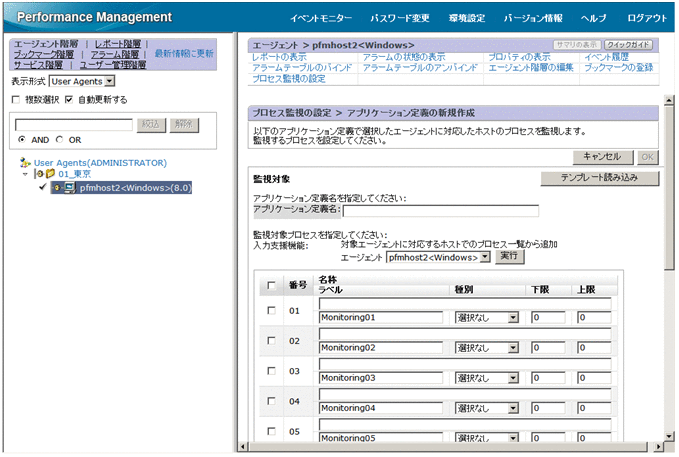Click the checkmark beside pfmhost2 agent
The height and width of the screenshot is (457, 679).
43,187
